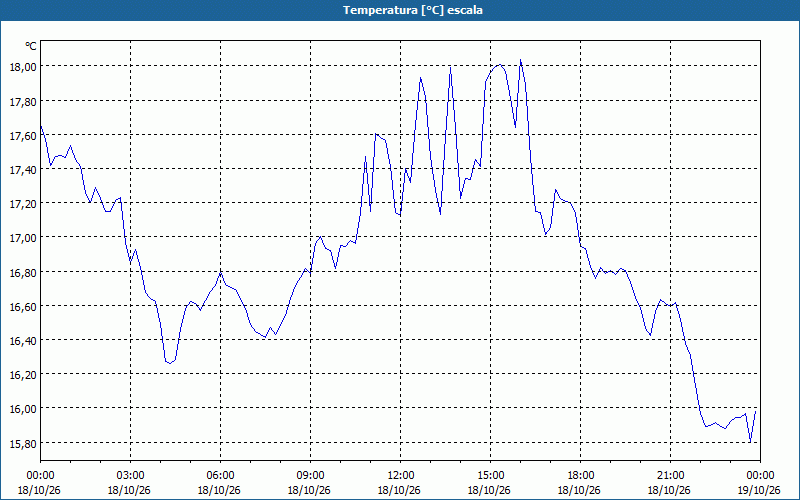Select the 17,00 y-axis value

(23, 238)
